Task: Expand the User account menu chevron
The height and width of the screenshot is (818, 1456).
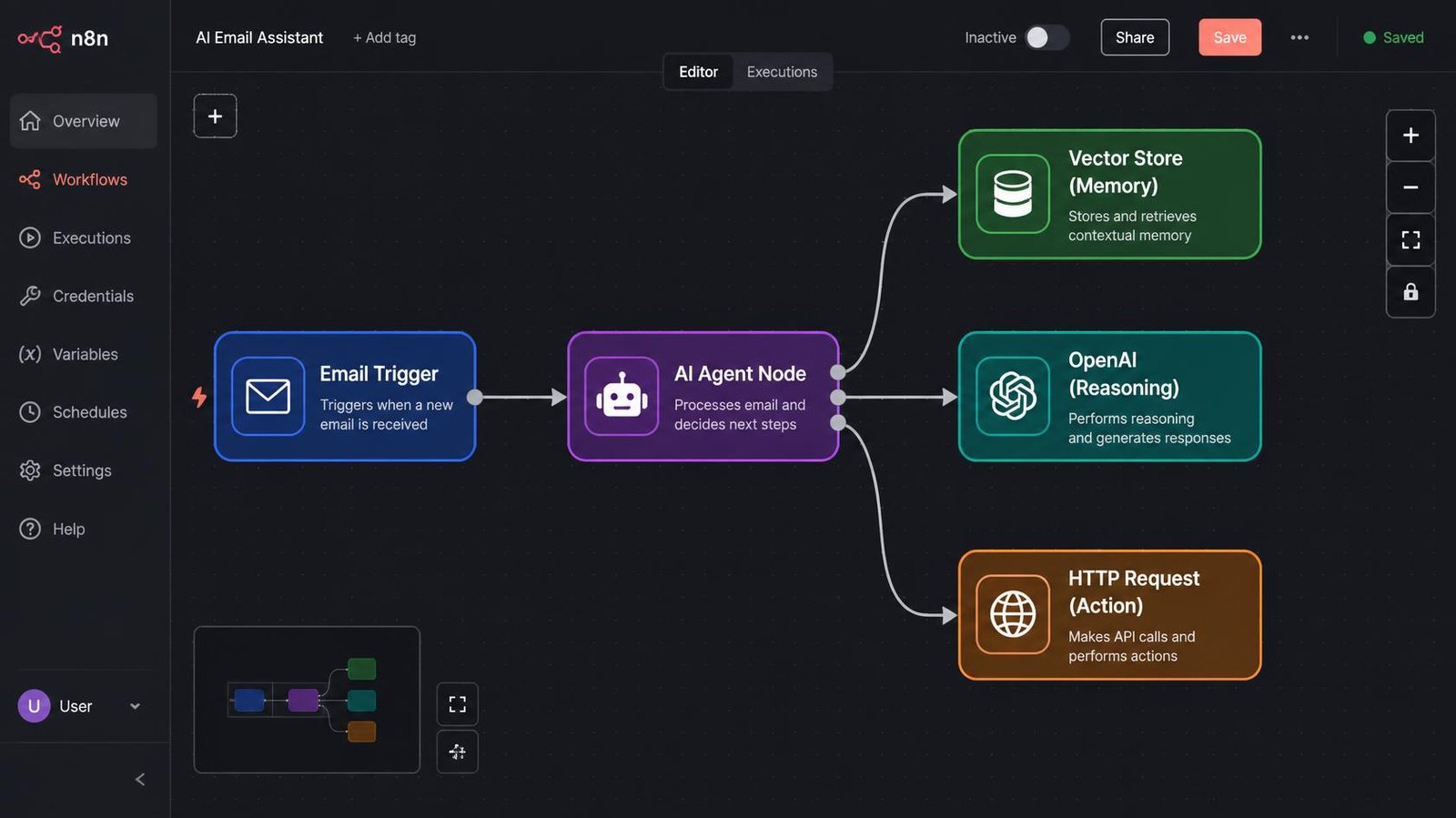Action: tap(135, 706)
